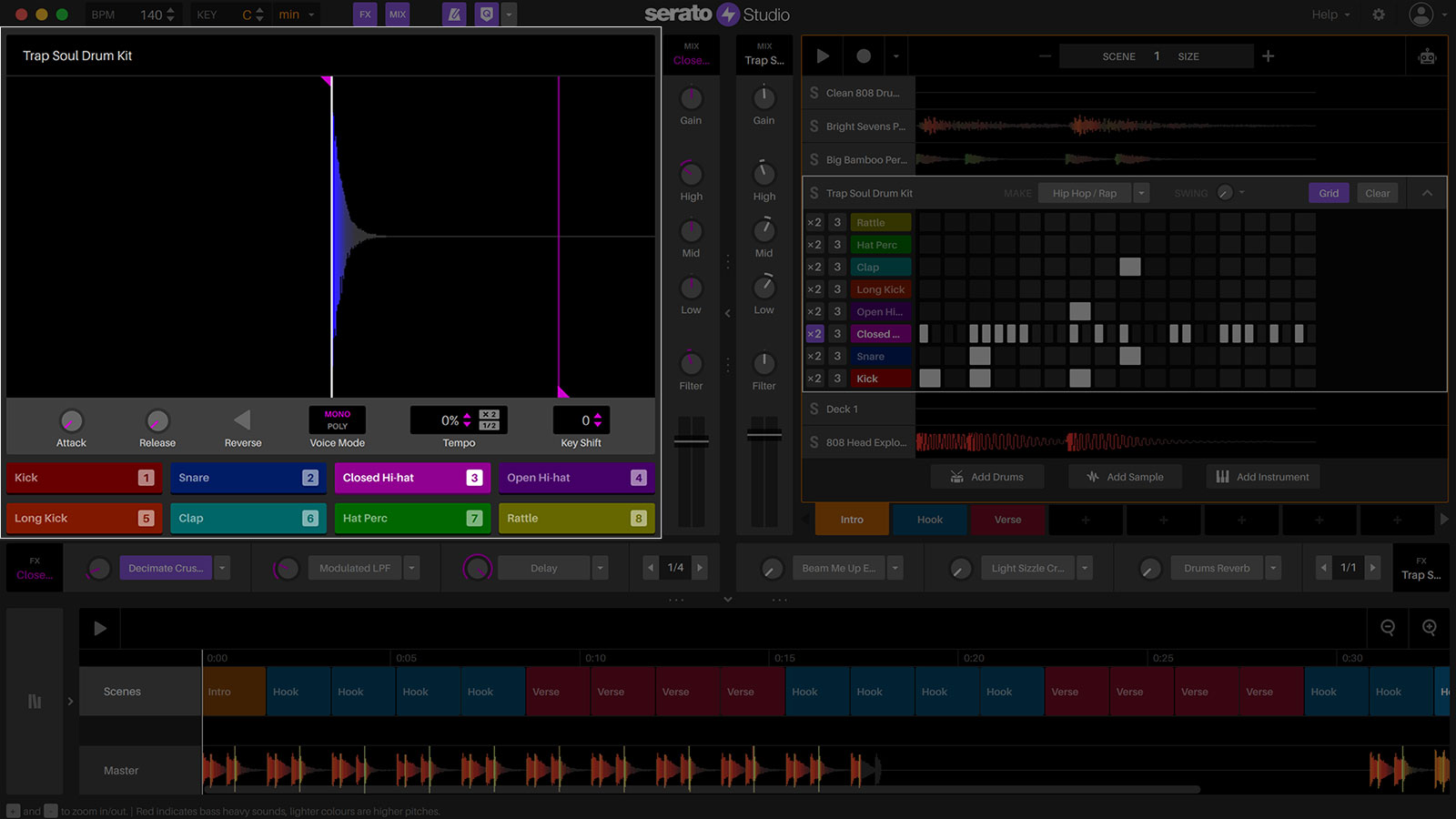Select the Intro scene tab

click(852, 520)
